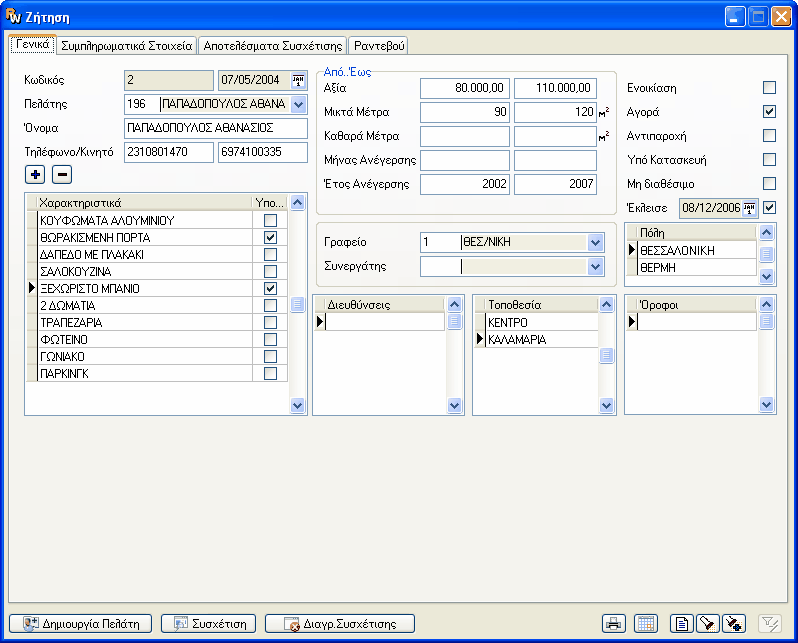Open the Πελάτης customer dropdown

pos(298,104)
